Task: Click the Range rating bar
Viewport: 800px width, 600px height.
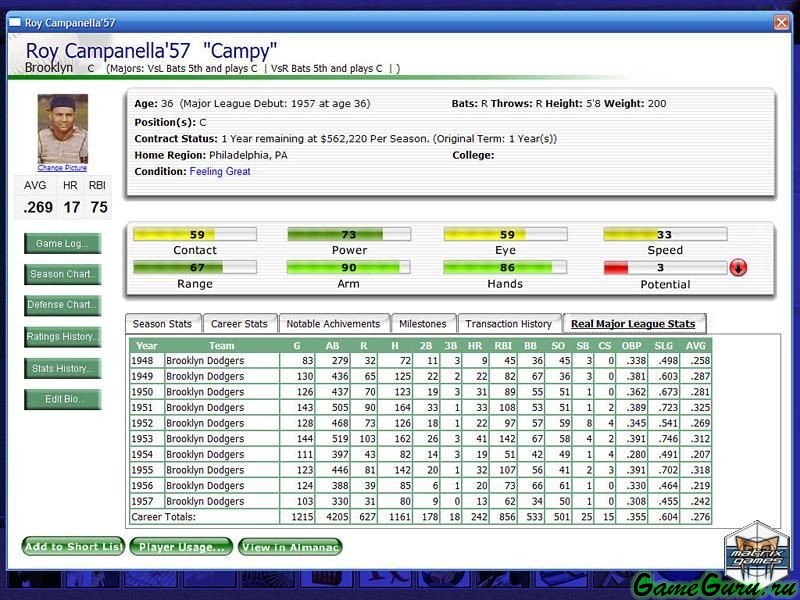Action: 195,267
